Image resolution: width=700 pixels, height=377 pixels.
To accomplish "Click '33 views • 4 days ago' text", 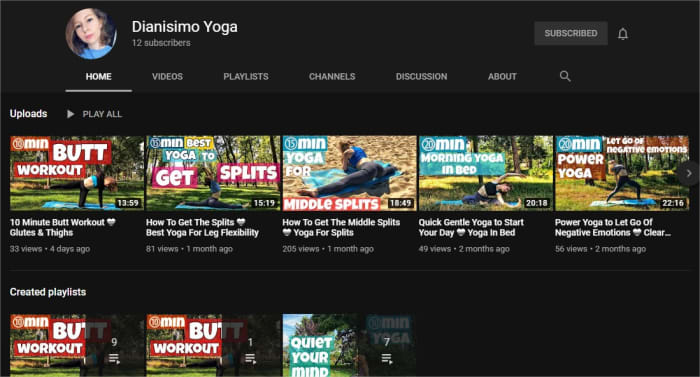I will (x=50, y=249).
